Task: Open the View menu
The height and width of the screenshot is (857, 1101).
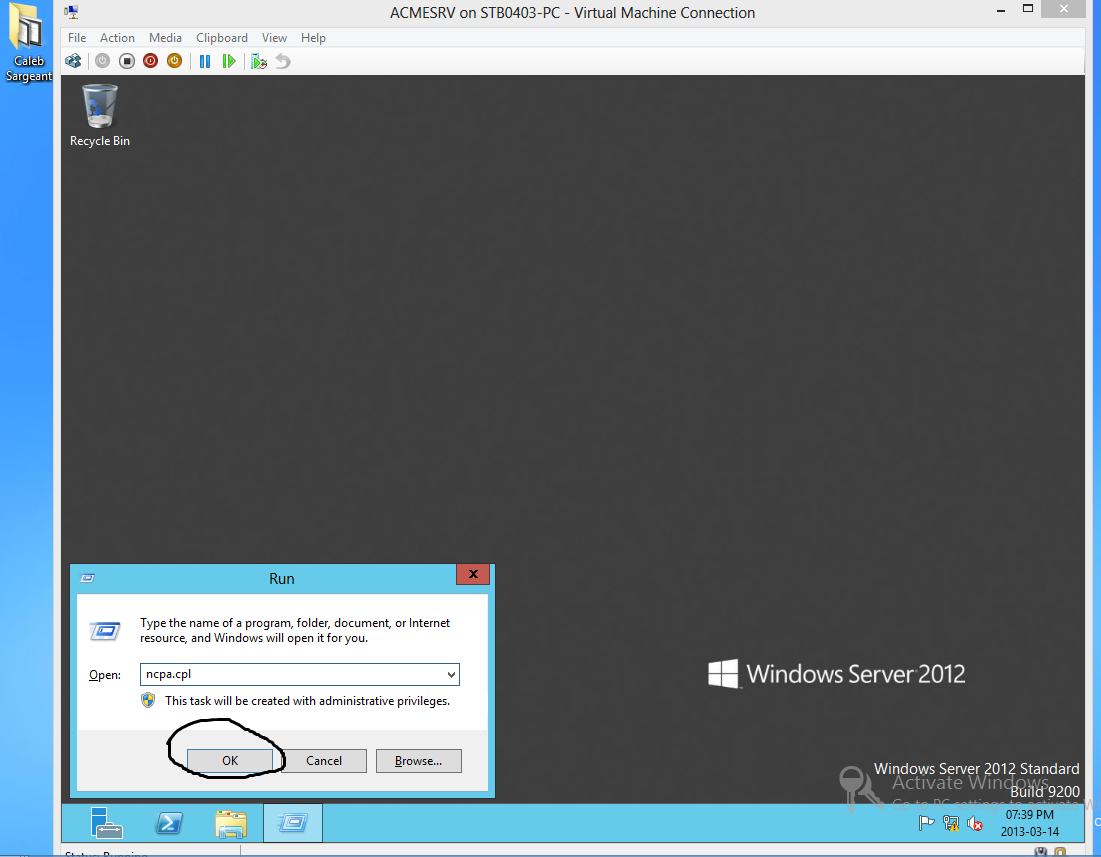Action: (x=274, y=38)
